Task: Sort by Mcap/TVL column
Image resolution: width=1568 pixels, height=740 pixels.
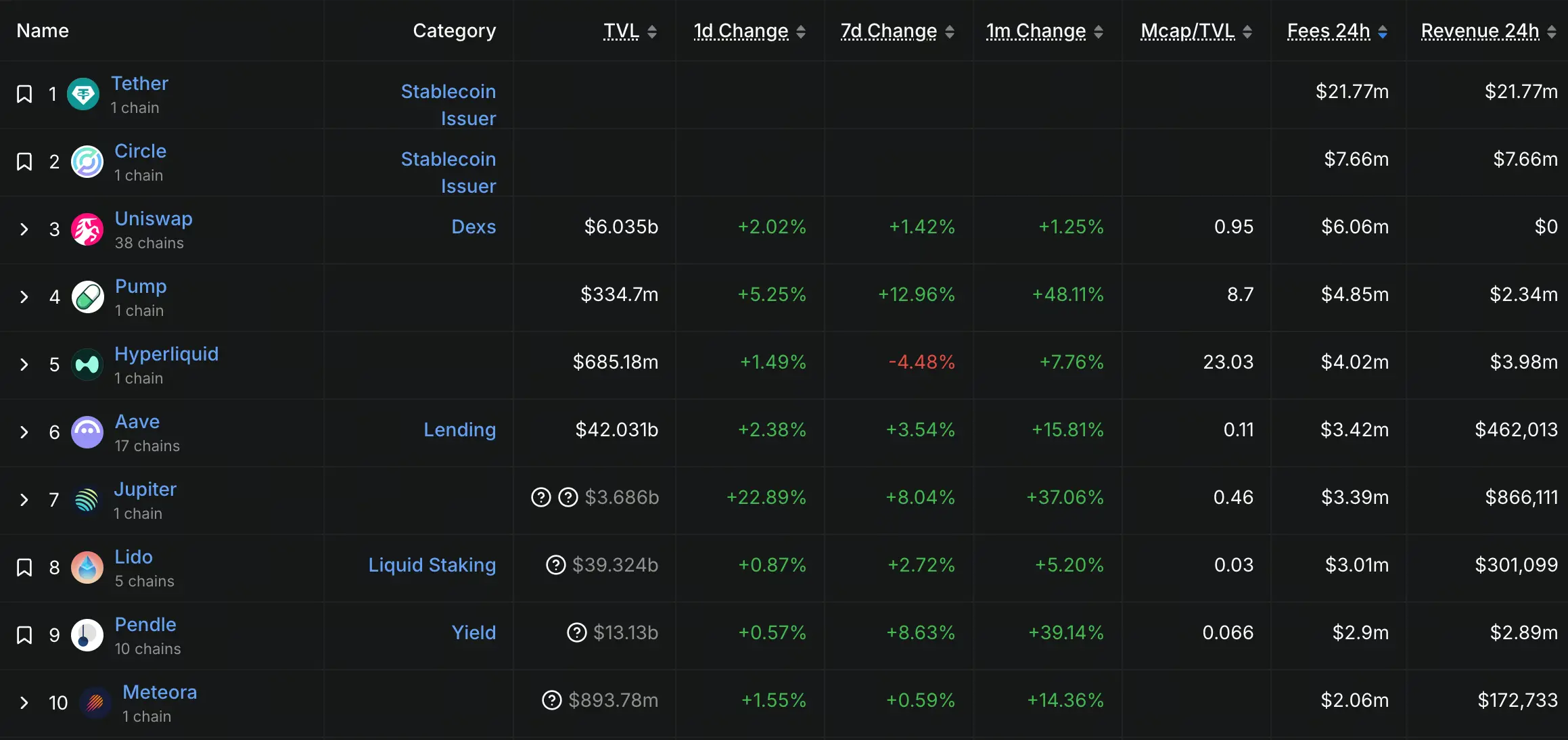Action: coord(1197,31)
